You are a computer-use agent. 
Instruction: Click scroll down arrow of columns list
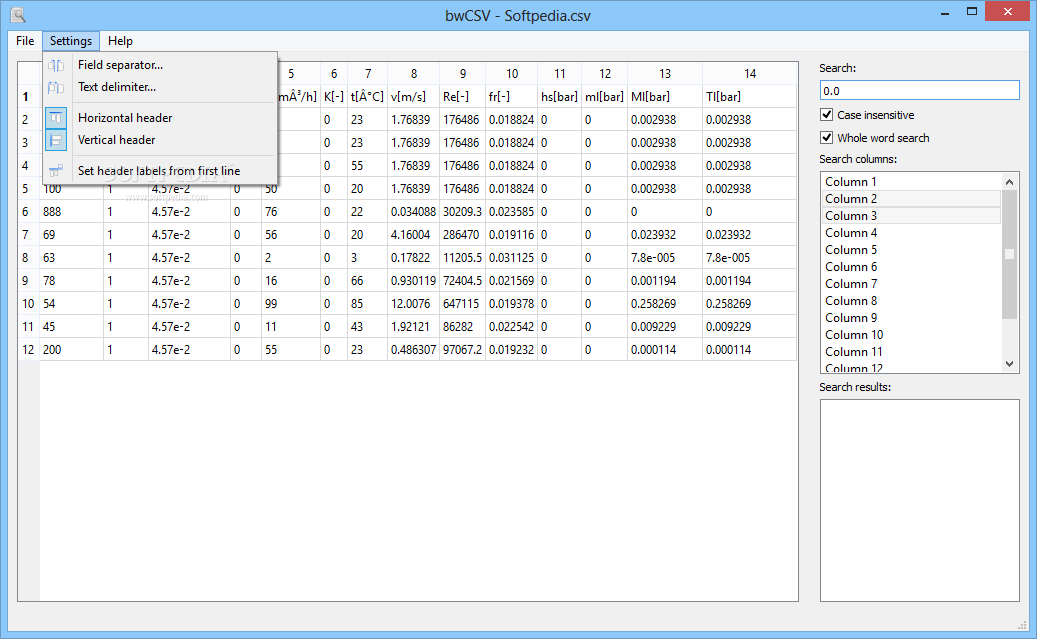[x=1009, y=364]
